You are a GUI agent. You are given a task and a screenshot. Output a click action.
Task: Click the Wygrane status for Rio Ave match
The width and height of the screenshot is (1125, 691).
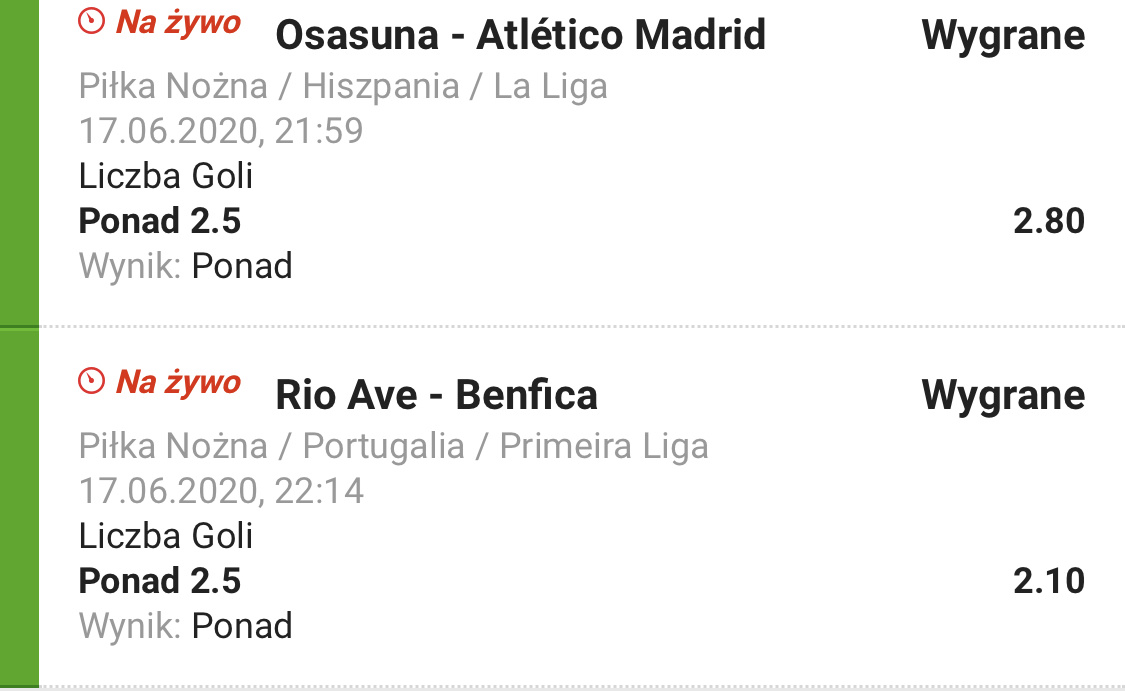1003,396
